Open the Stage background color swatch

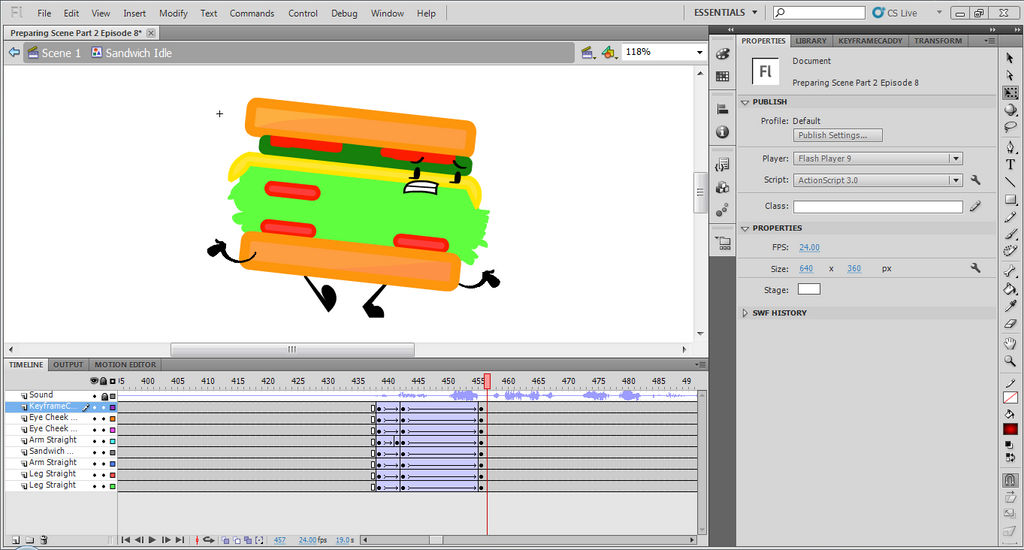click(809, 289)
